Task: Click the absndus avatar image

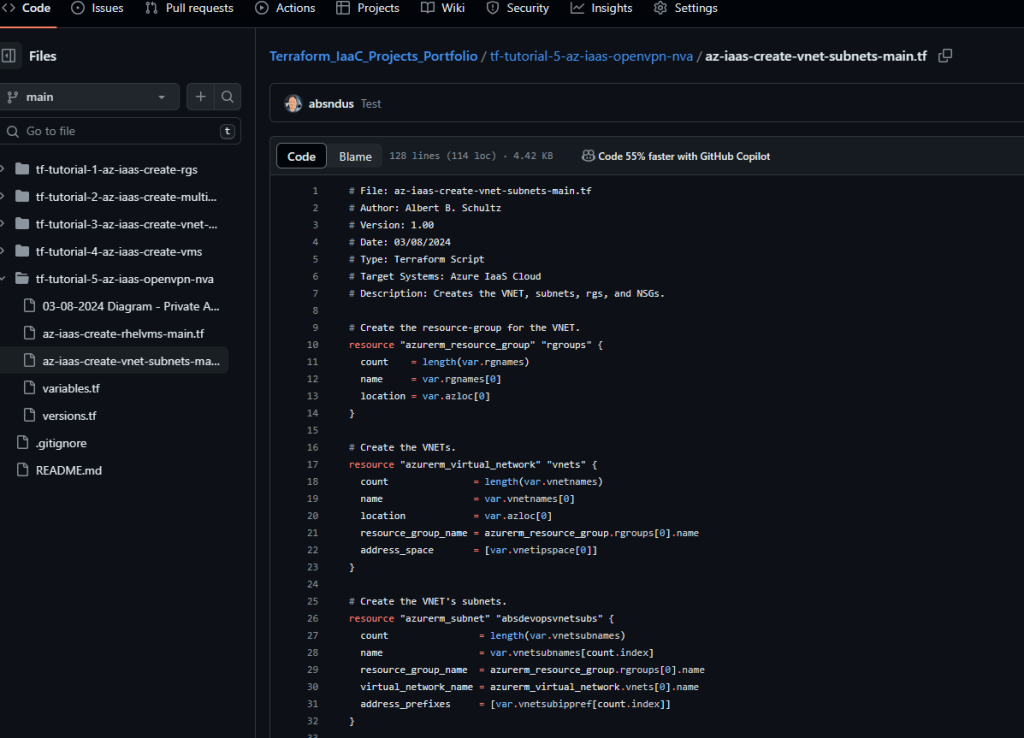Action: [x=293, y=103]
